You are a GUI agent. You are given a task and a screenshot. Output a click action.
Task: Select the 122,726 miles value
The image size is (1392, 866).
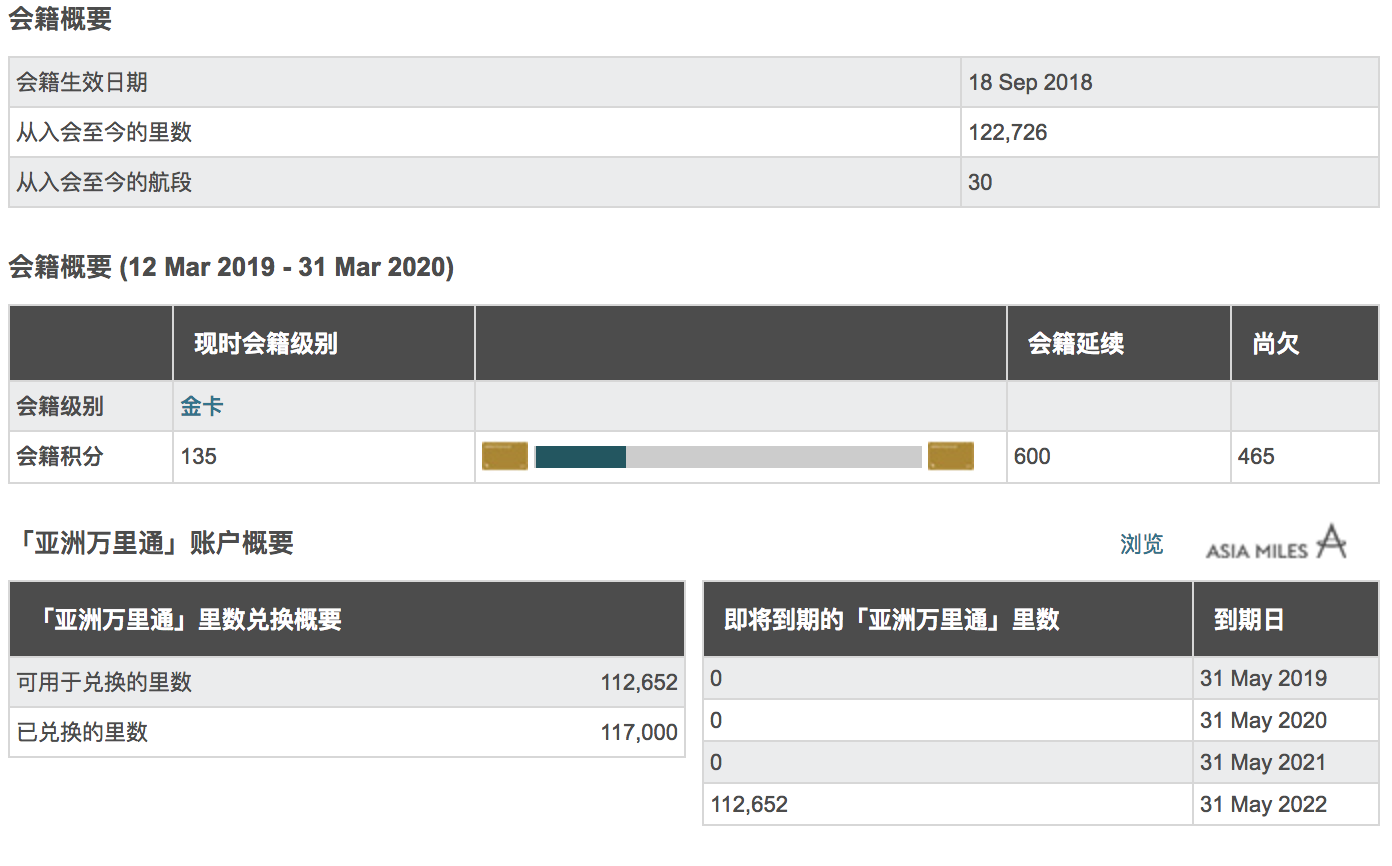point(1008,132)
